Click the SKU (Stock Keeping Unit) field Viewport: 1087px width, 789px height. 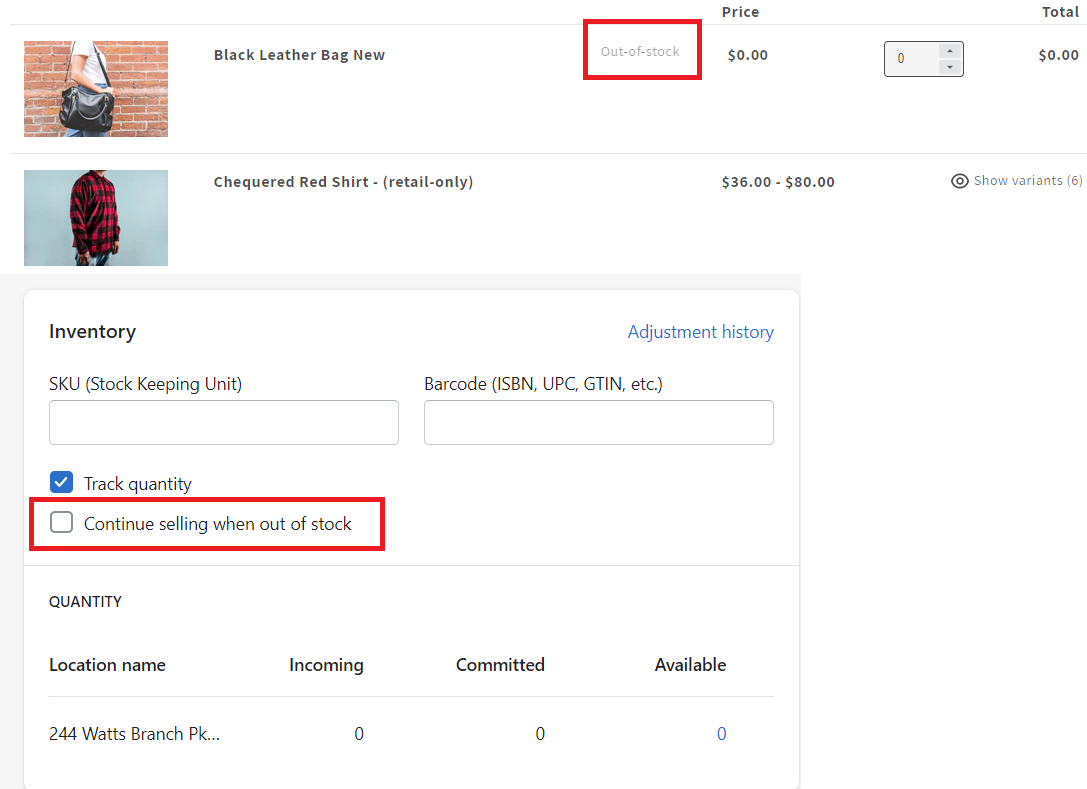(224, 422)
